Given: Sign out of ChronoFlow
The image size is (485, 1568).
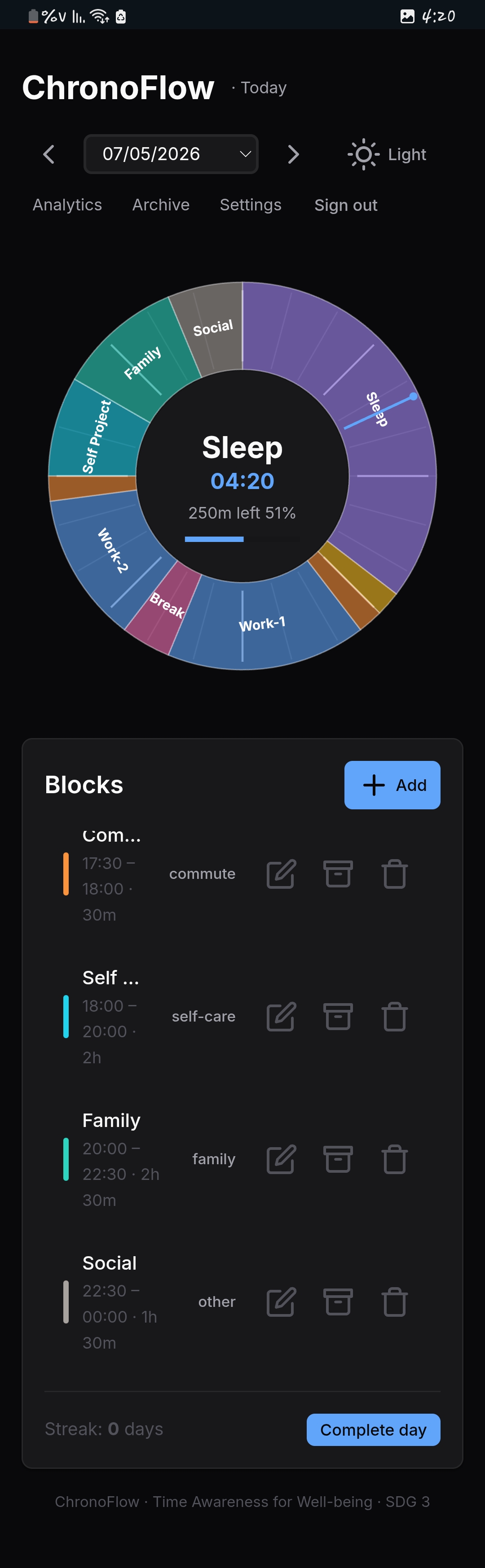Looking at the screenshot, I should click(345, 205).
